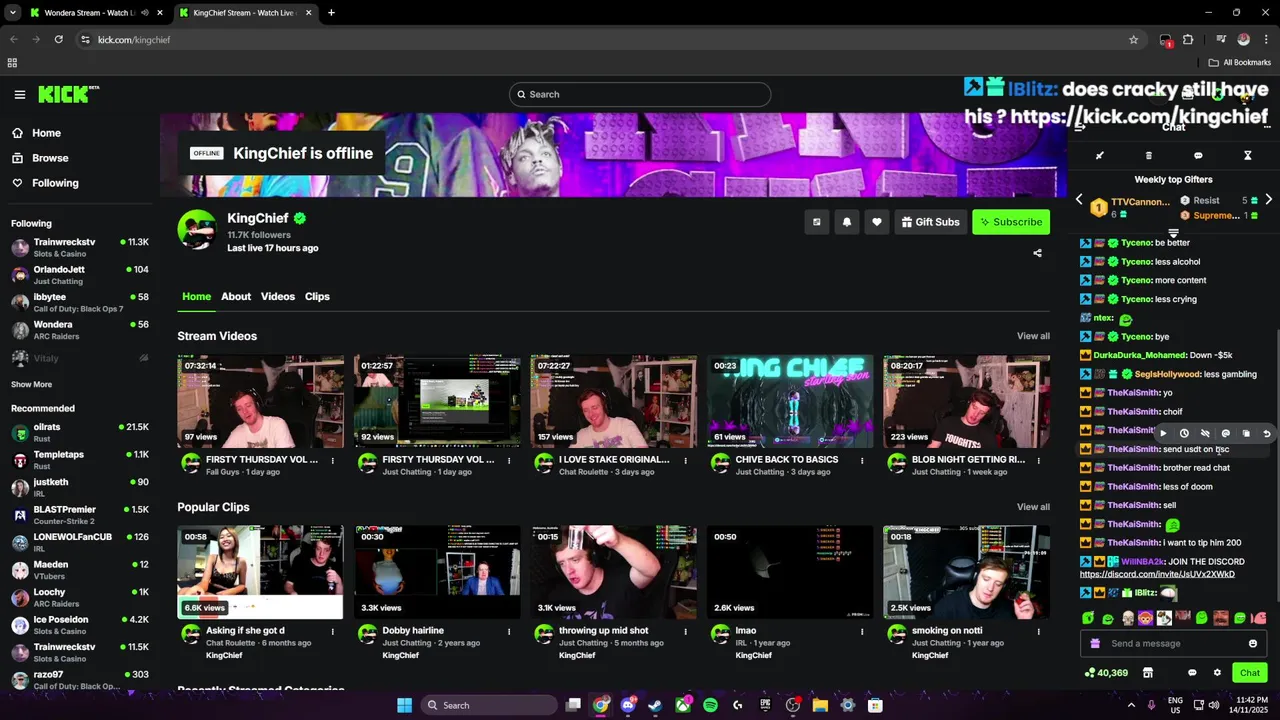1280x720 pixels.
Task: Open the BLOB NIGHT GETTING RI... video thumbnail
Action: 966,401
